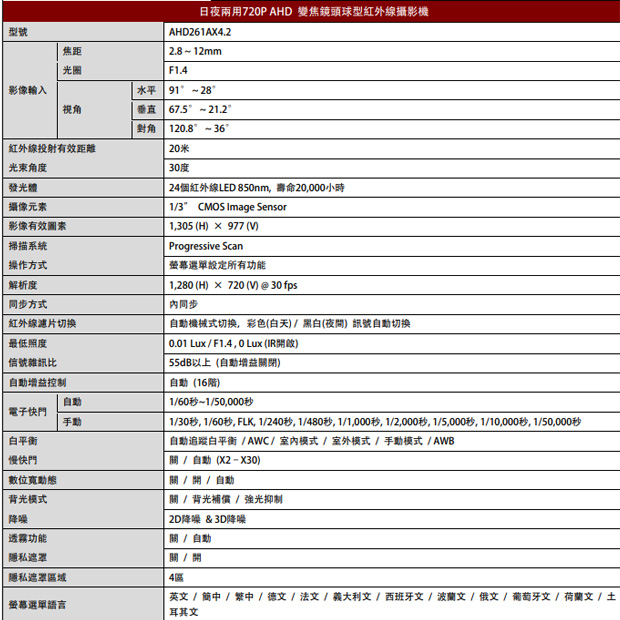Select the 1/3" CMOS Image Sensor text
The image size is (620, 620).
[228, 207]
